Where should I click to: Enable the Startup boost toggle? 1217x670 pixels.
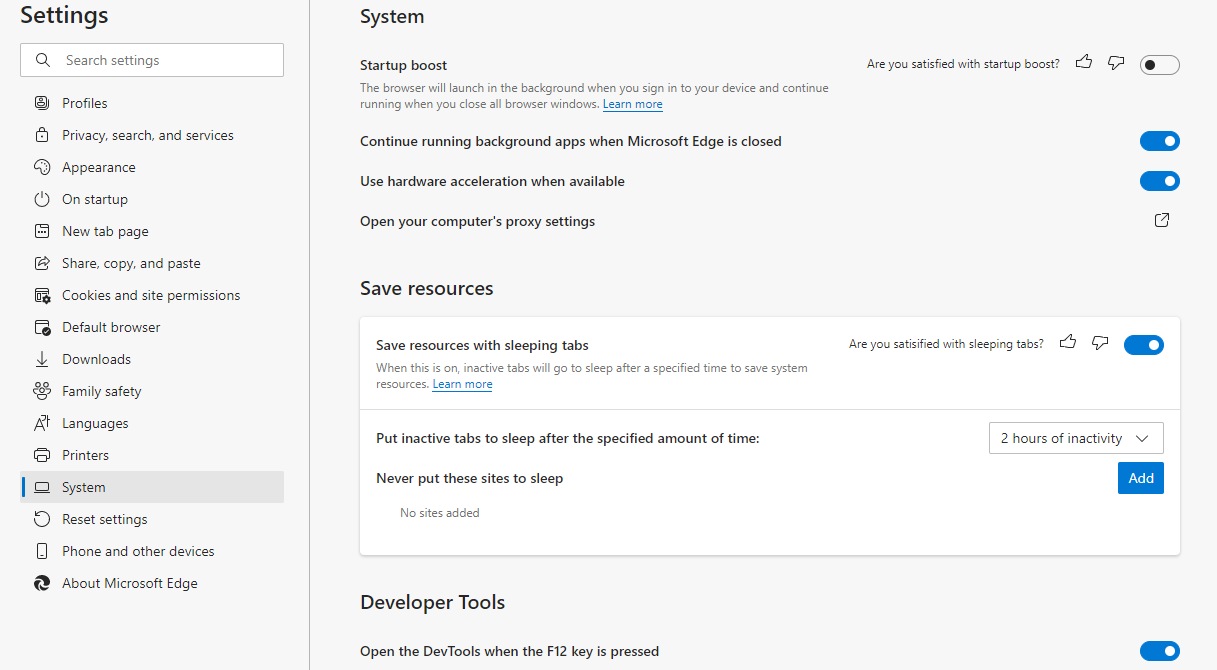pyautogui.click(x=1159, y=65)
